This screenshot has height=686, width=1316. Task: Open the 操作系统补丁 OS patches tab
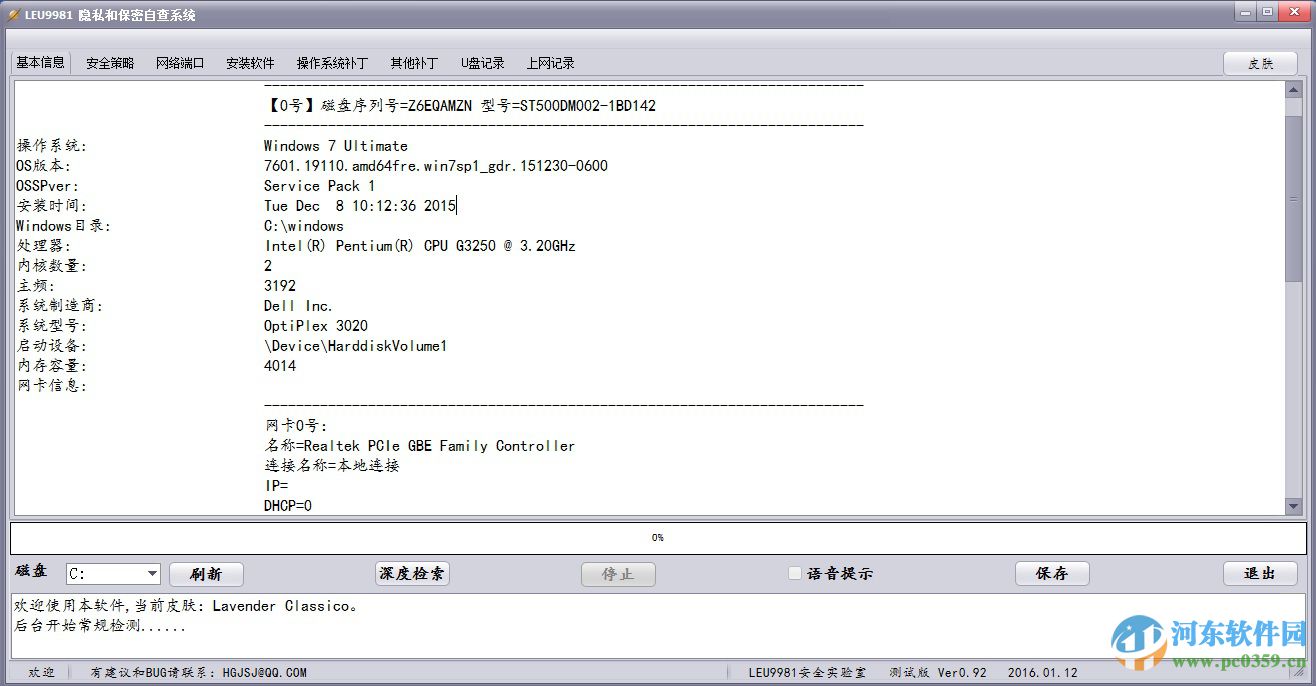(332, 62)
